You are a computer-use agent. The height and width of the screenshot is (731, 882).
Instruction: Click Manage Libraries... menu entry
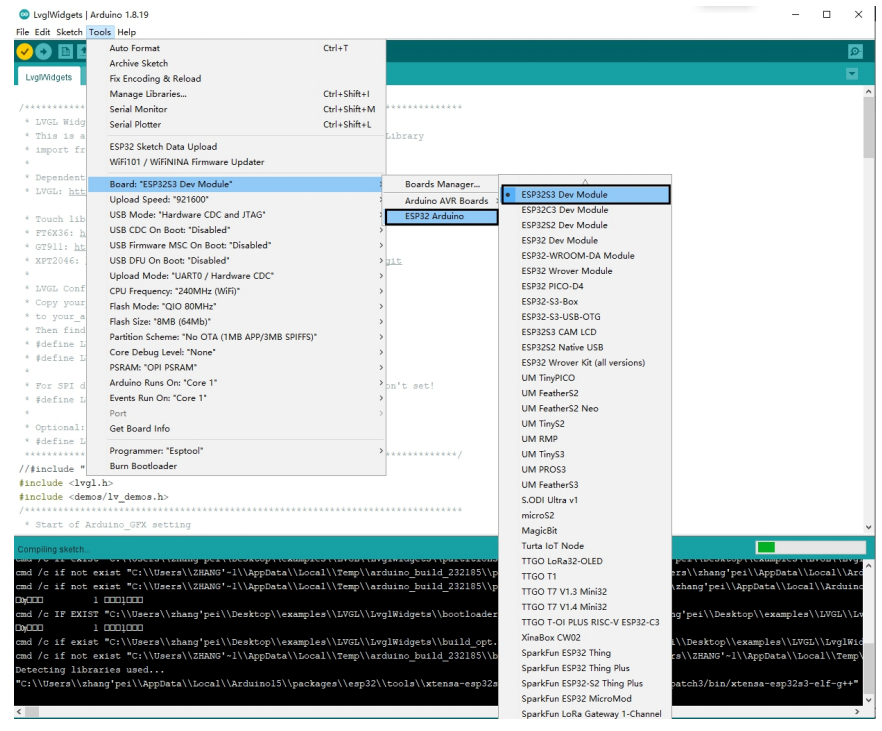(x=148, y=94)
